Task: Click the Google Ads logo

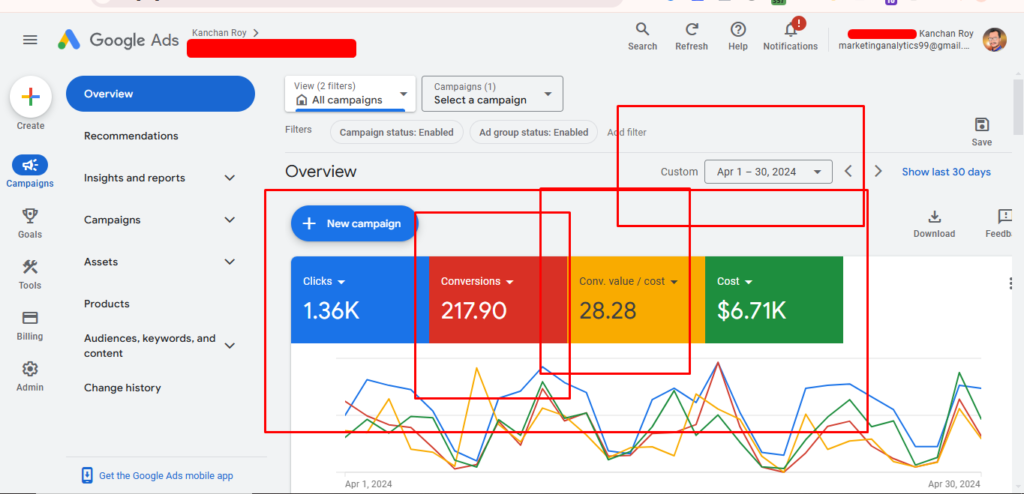Action: pos(118,40)
